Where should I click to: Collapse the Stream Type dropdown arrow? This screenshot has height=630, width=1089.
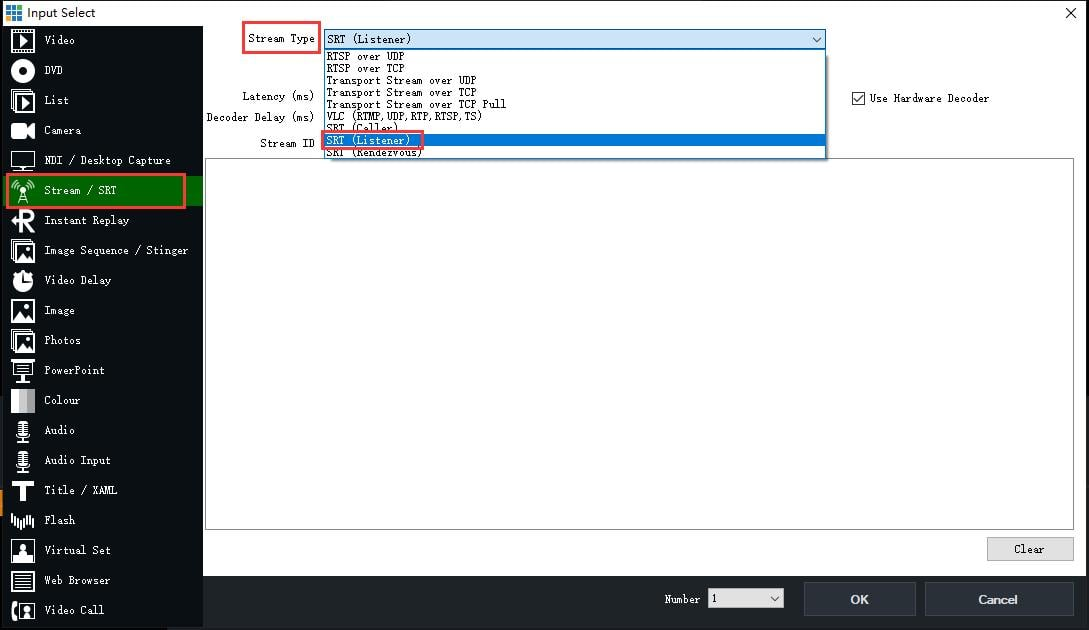(816, 39)
